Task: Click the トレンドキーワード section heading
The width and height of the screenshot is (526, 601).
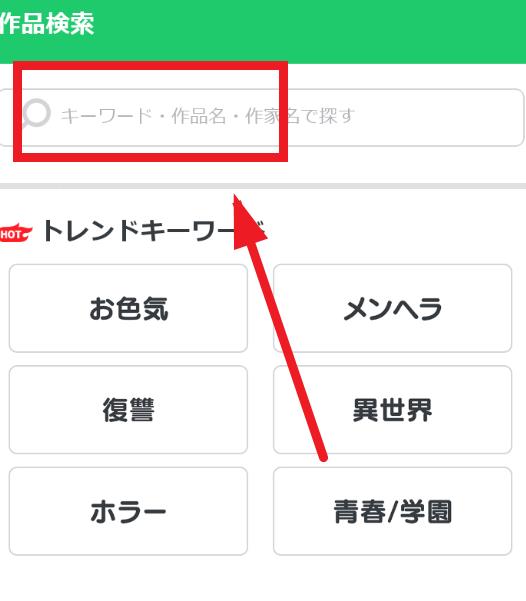Action: [153, 231]
